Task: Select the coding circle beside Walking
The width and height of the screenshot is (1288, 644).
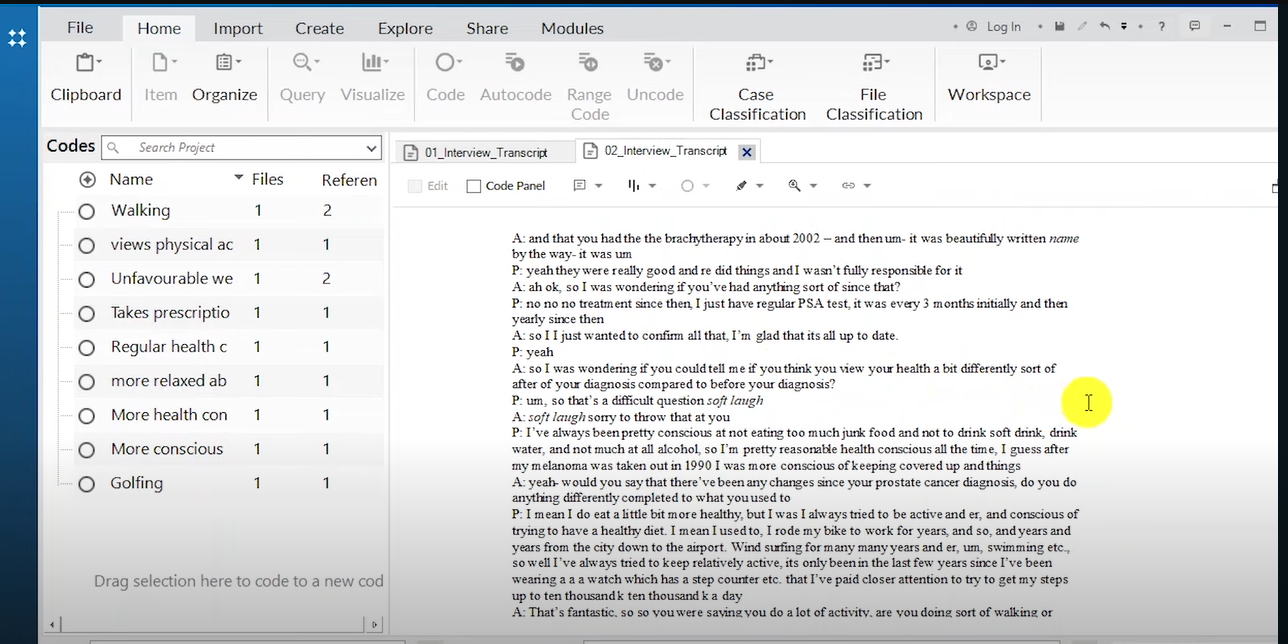Action: click(x=87, y=210)
